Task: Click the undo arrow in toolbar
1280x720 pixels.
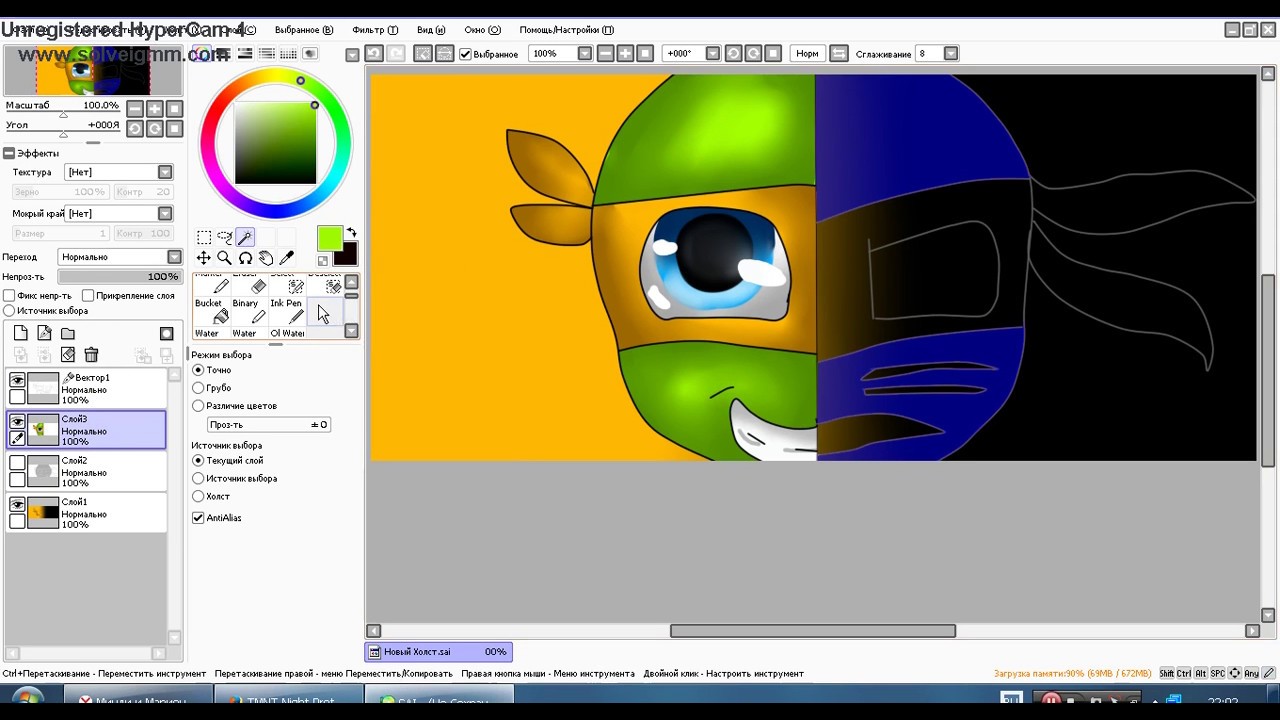Action: pos(374,53)
